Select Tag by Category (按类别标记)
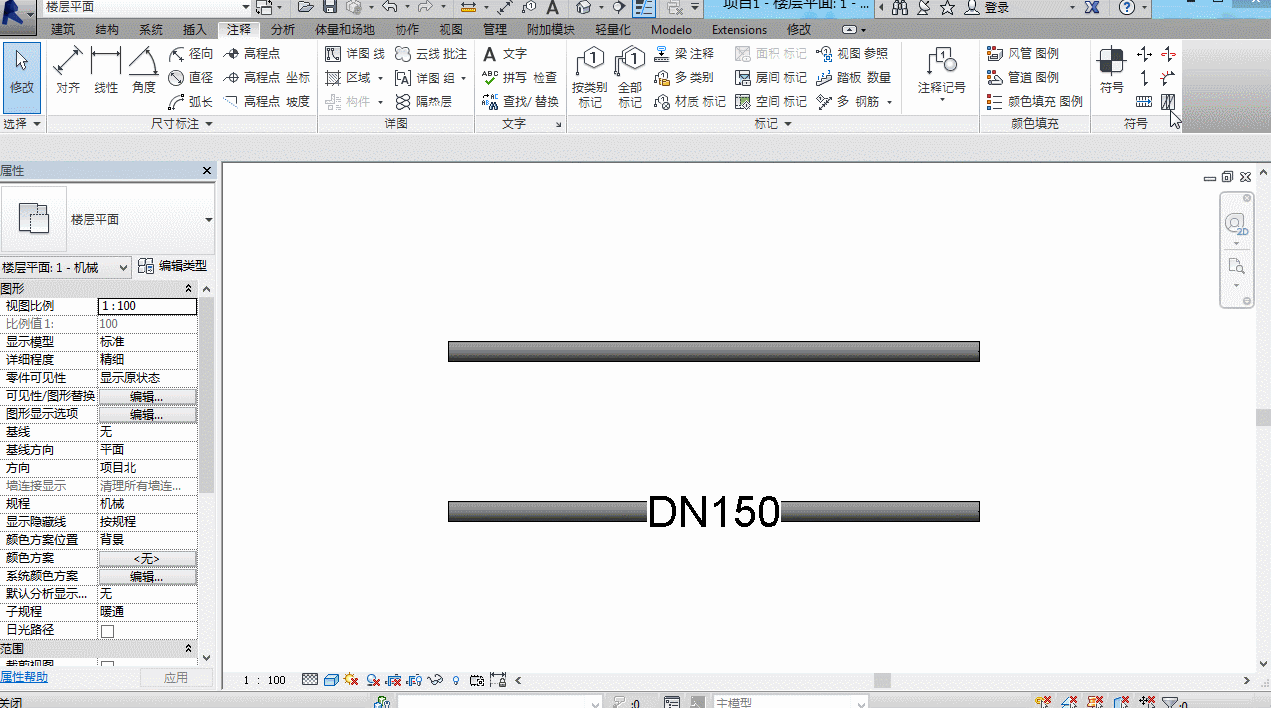The image size is (1271, 708). click(x=590, y=77)
